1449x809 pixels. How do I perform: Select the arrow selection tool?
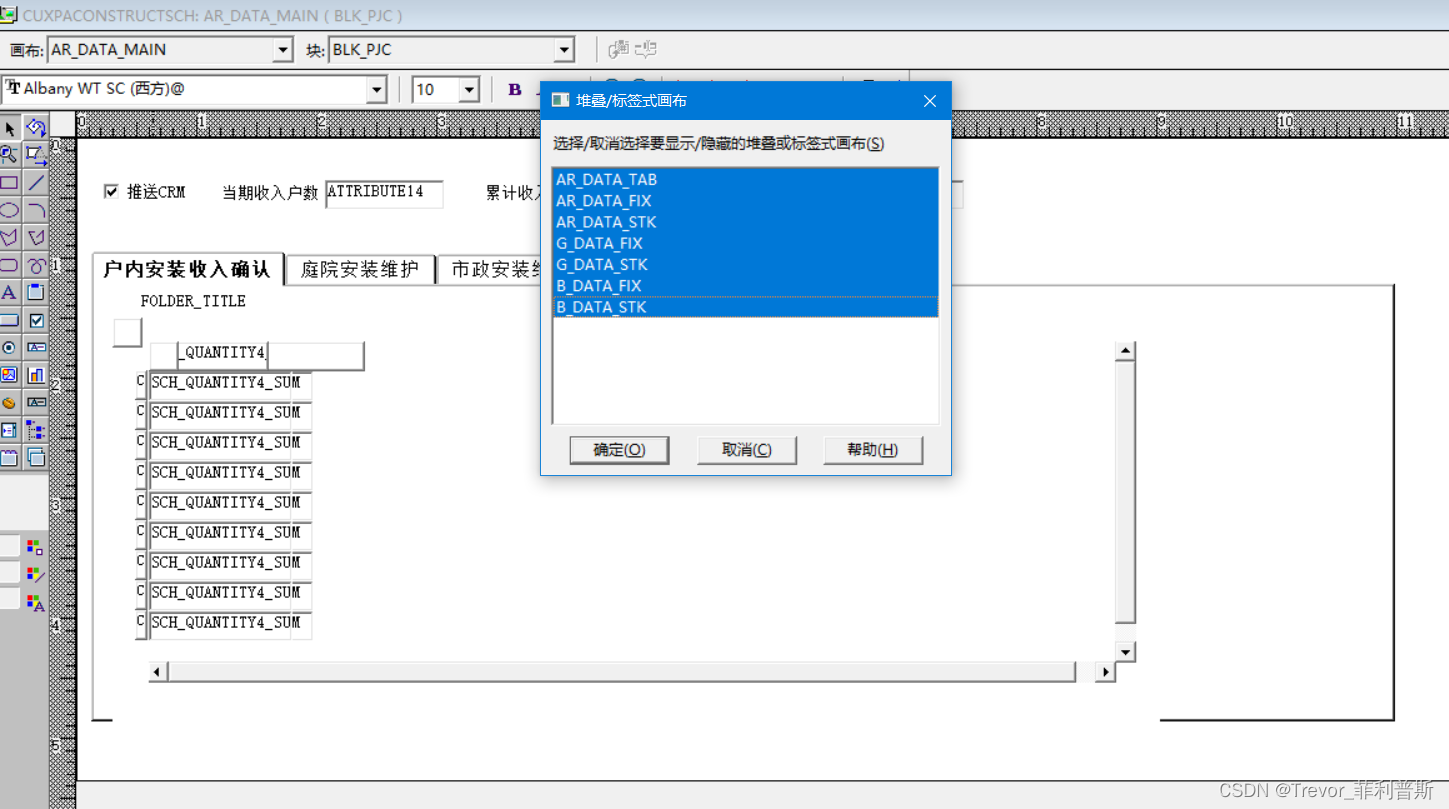point(11,127)
